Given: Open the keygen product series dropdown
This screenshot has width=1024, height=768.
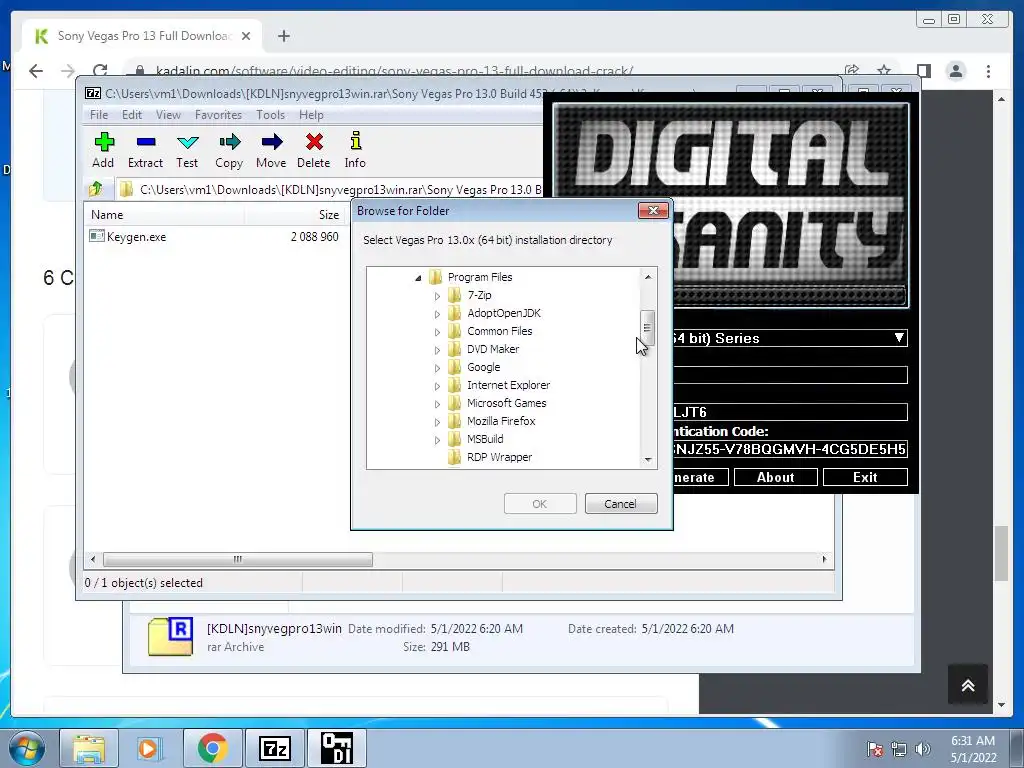Looking at the screenshot, I should tap(899, 338).
